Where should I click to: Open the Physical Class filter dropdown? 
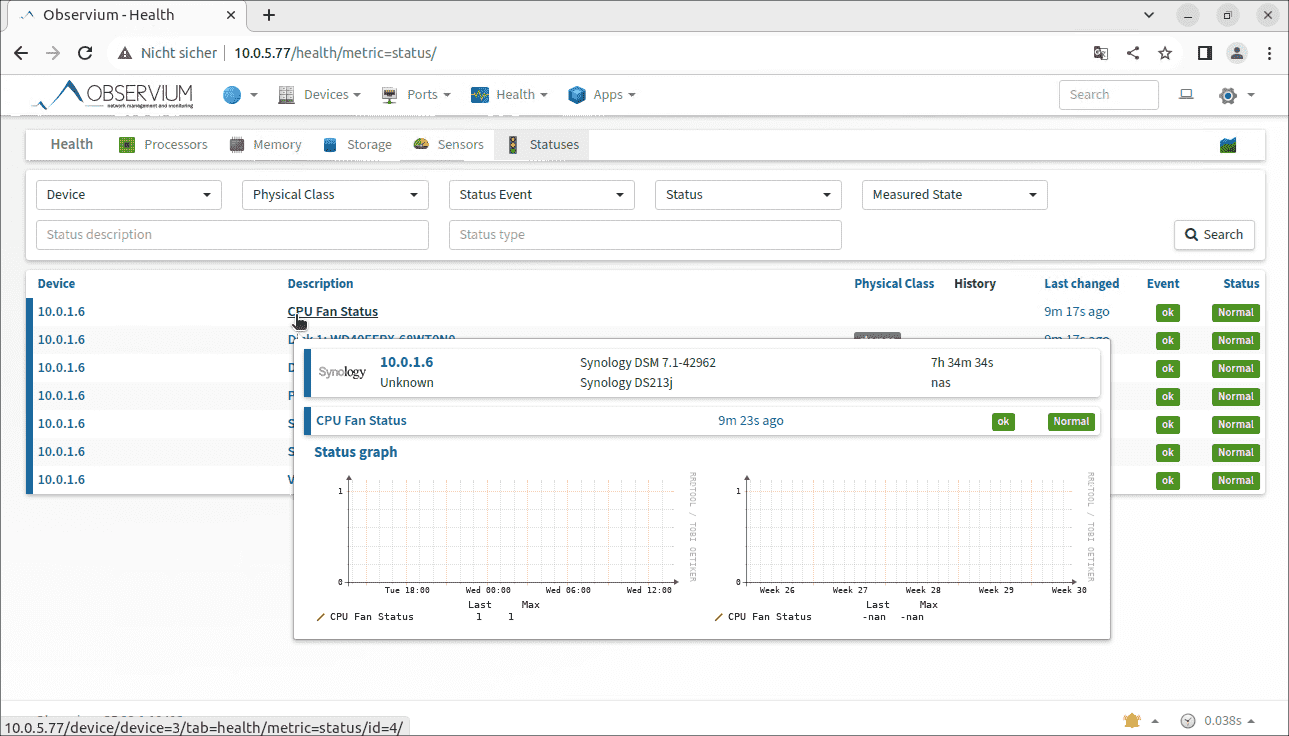pos(335,195)
